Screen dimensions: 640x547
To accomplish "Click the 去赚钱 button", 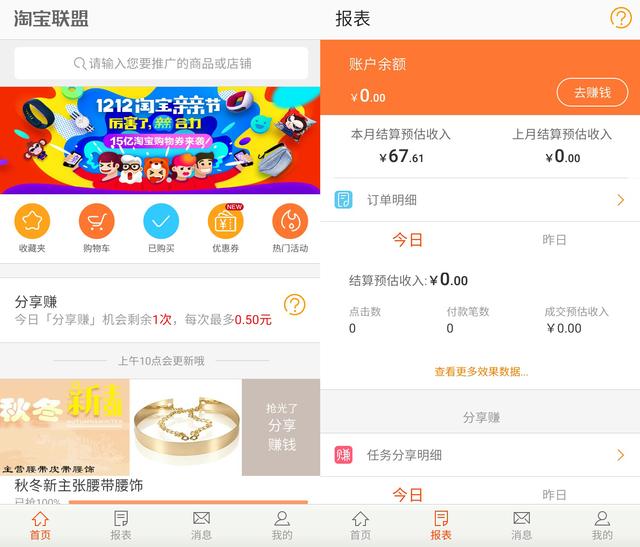I will click(592, 92).
